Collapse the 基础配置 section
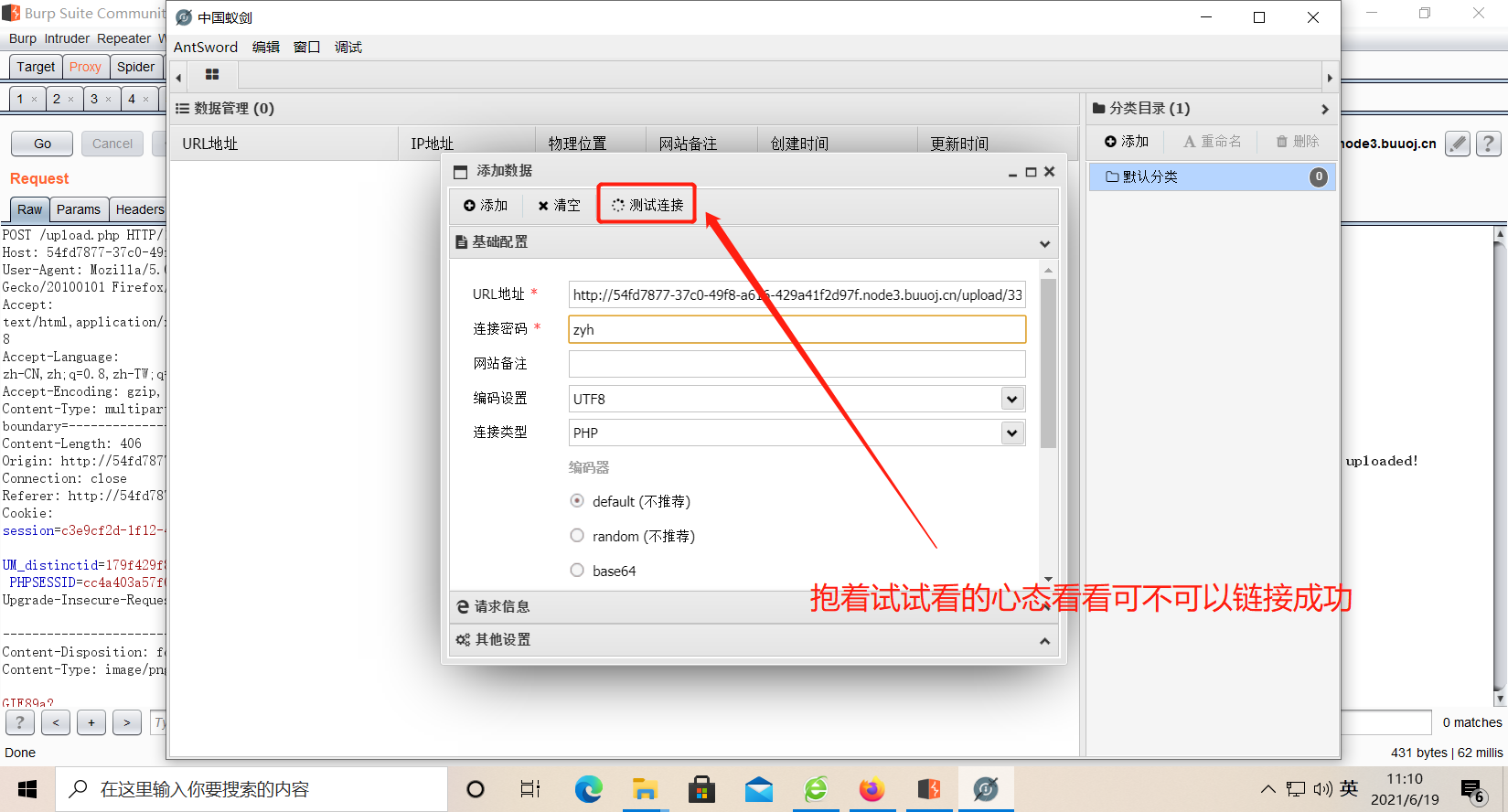The width and height of the screenshot is (1508, 812). (1044, 243)
